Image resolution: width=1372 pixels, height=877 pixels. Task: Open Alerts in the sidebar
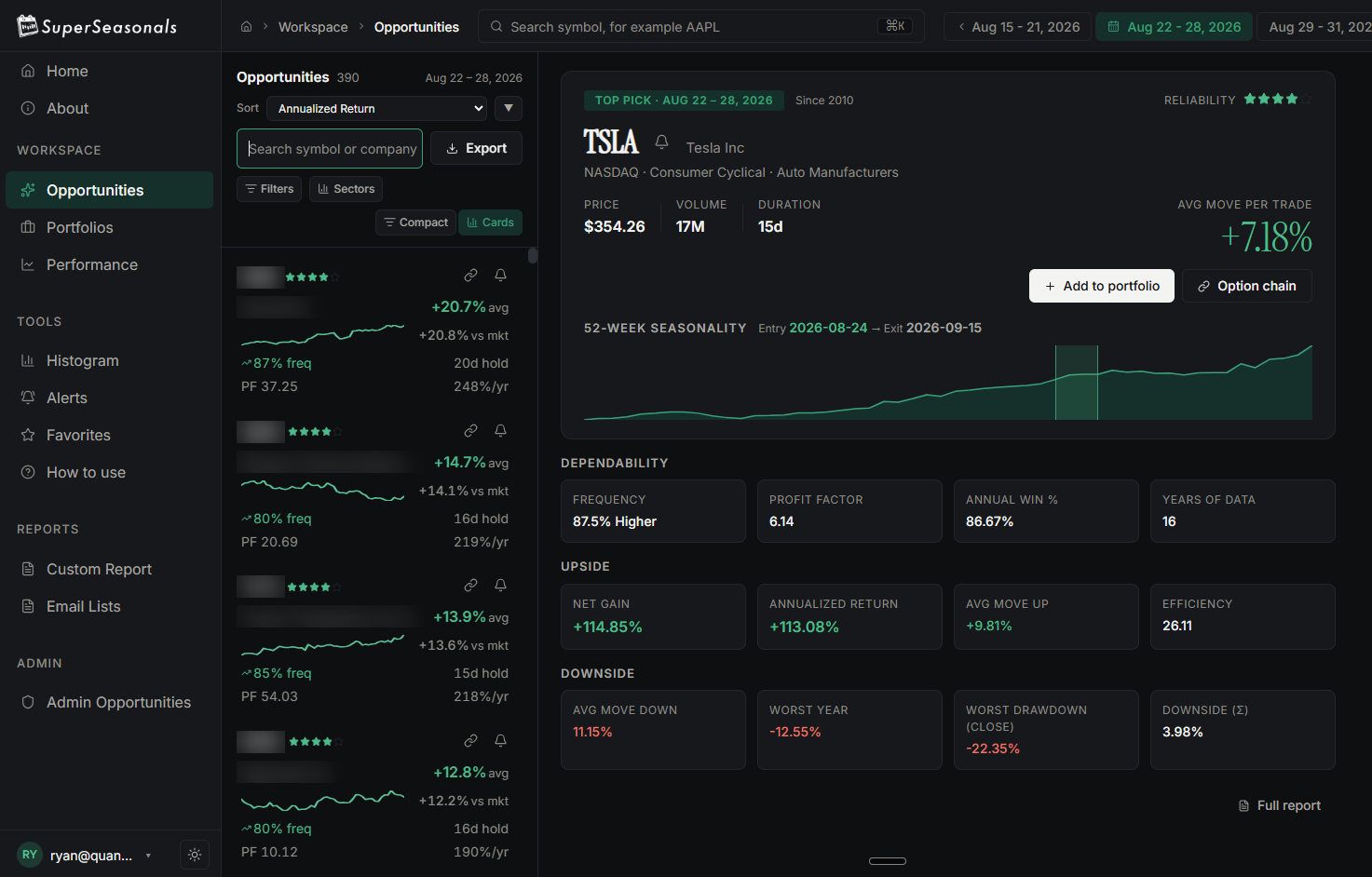[110, 398]
